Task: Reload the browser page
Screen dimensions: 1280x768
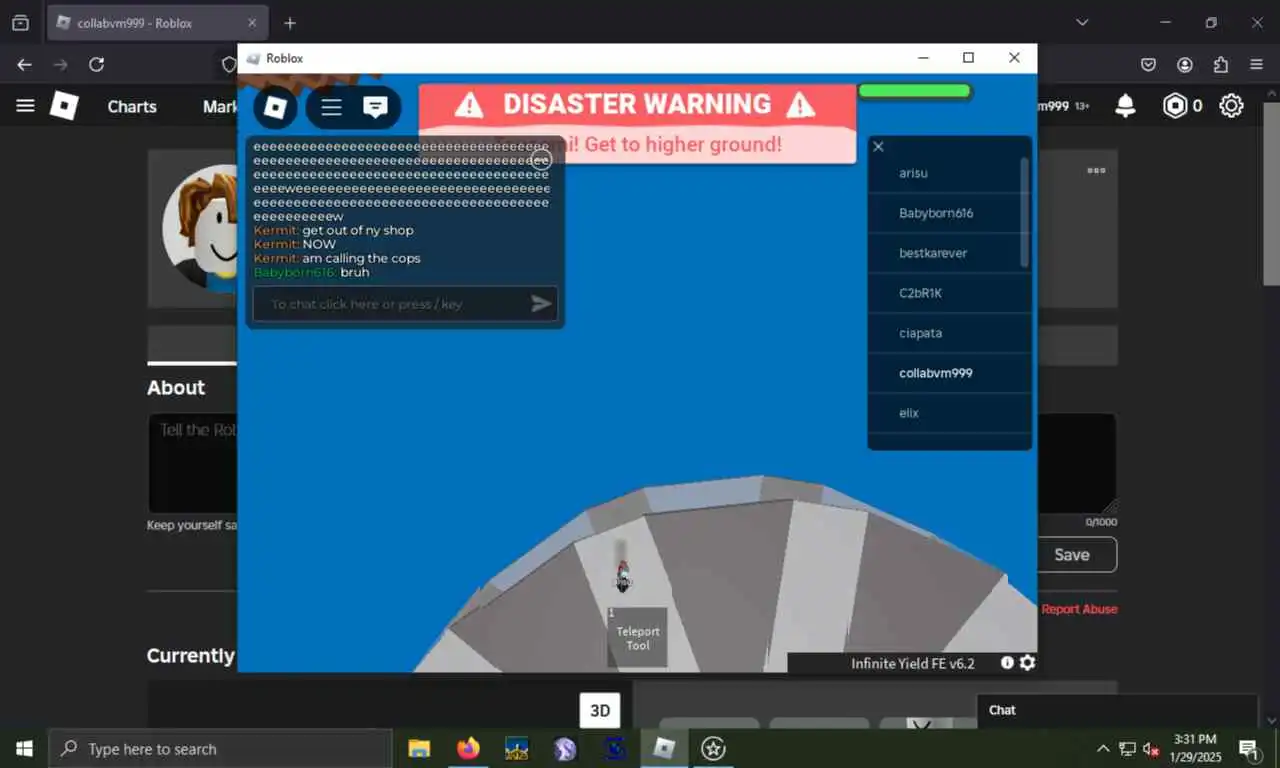Action: pos(96,64)
